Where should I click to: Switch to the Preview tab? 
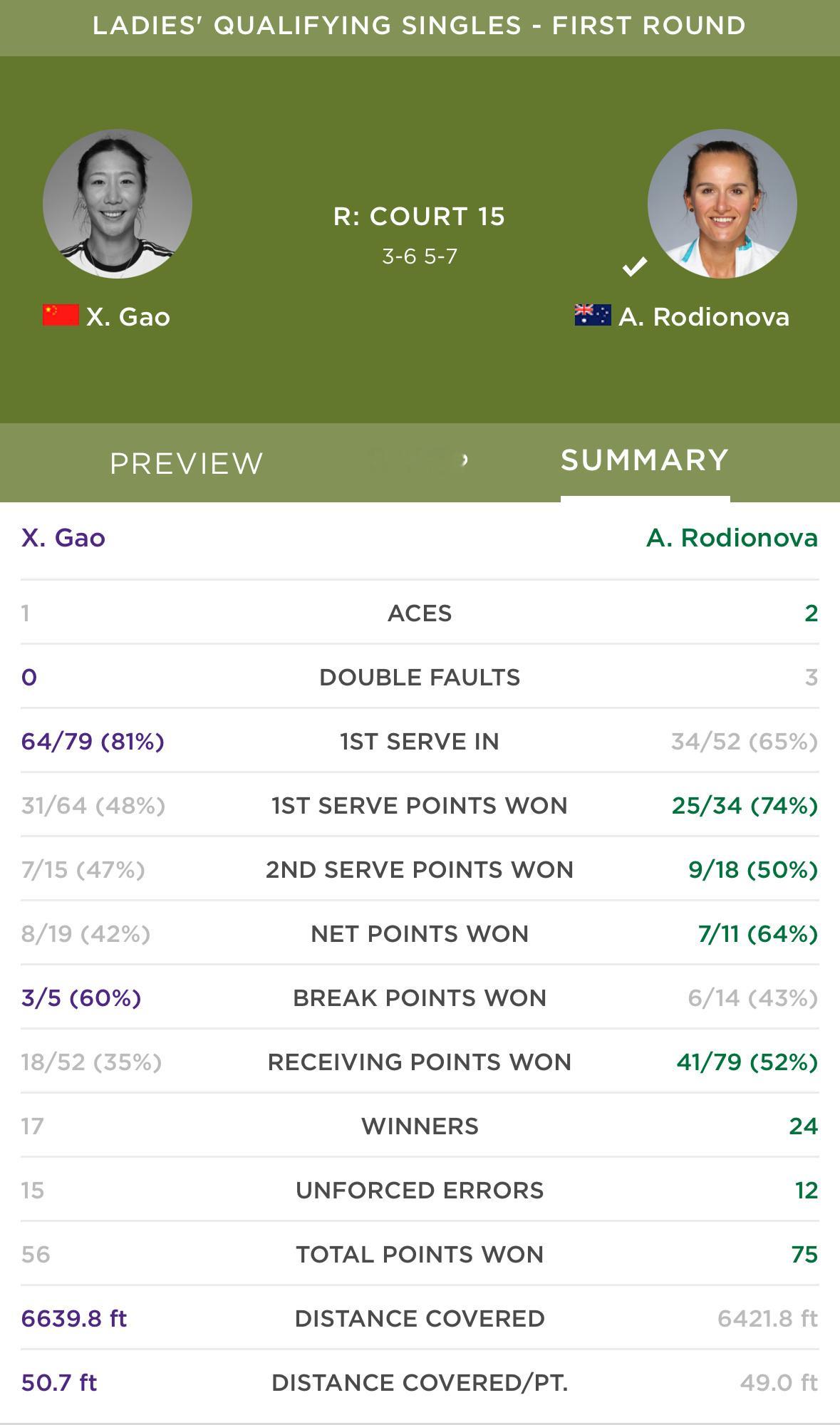(187, 463)
